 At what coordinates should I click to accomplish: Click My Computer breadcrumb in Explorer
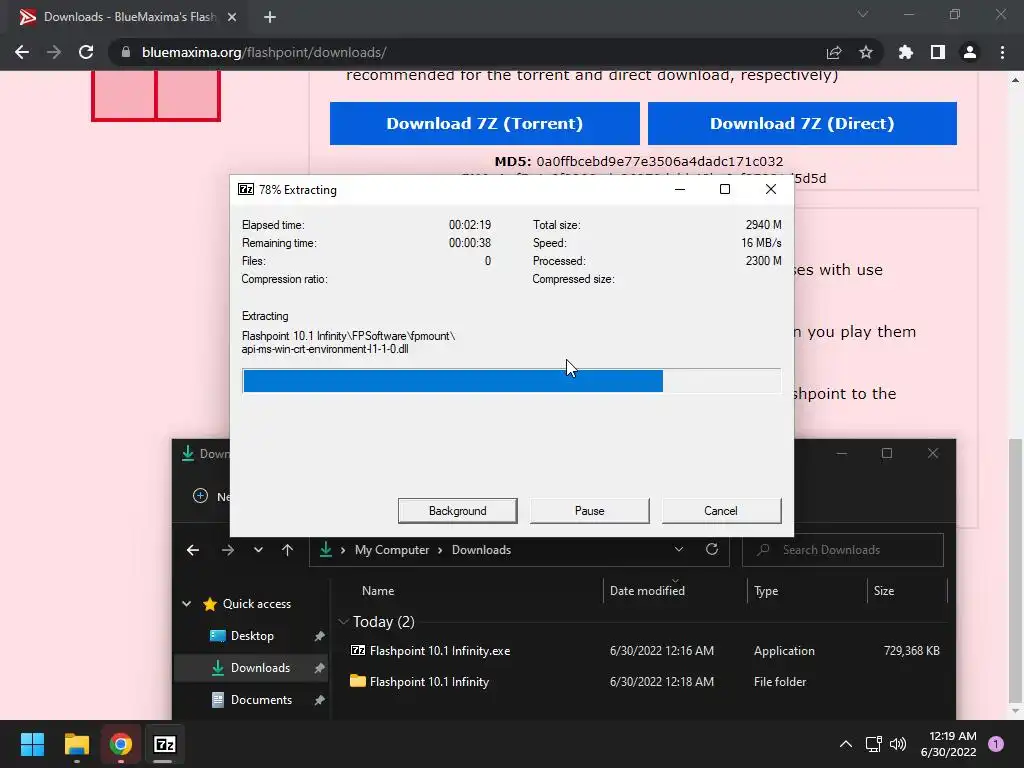(x=392, y=550)
